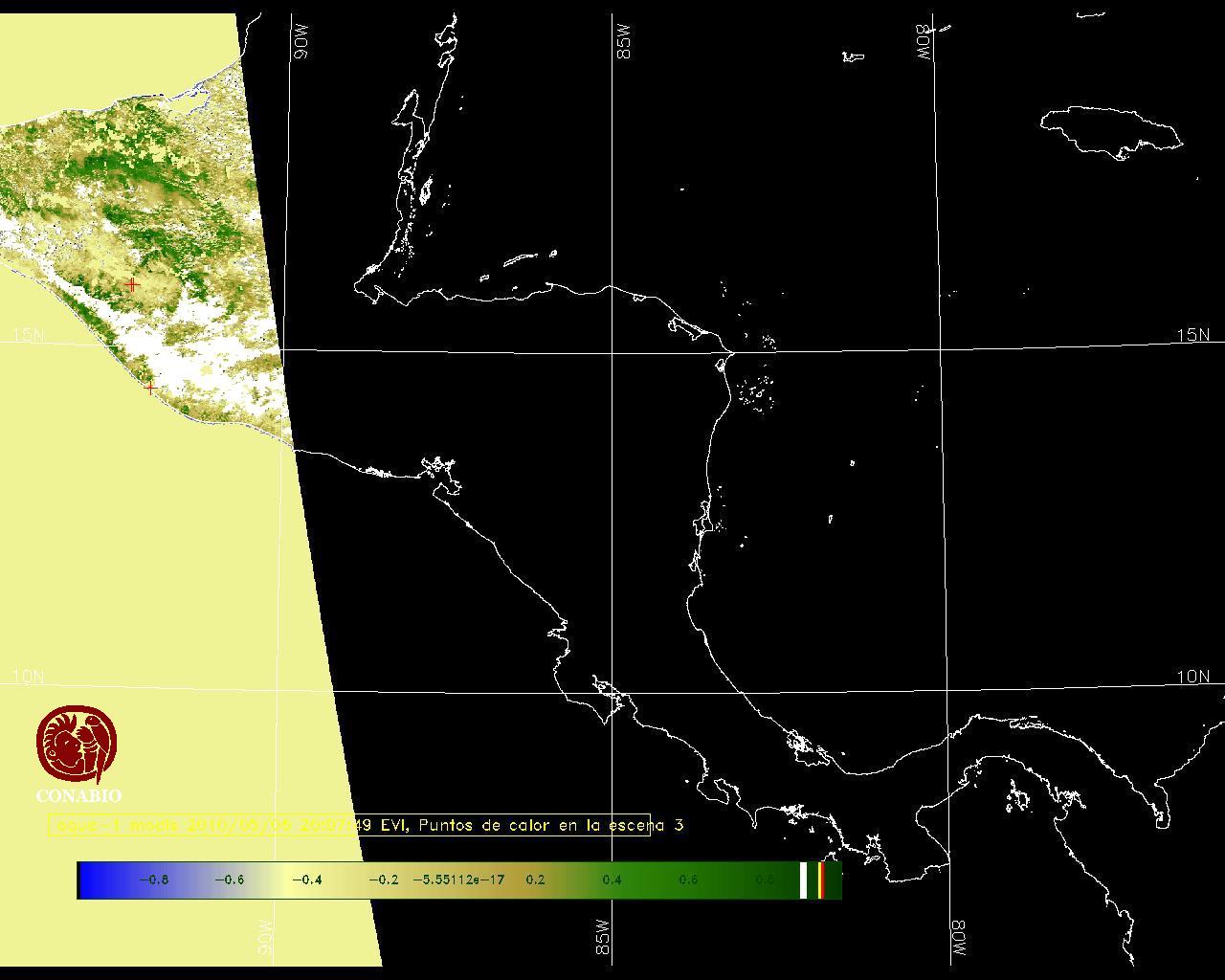1225x980 pixels.
Task: Click the right-side 10N latitude label
Action: tap(1192, 677)
